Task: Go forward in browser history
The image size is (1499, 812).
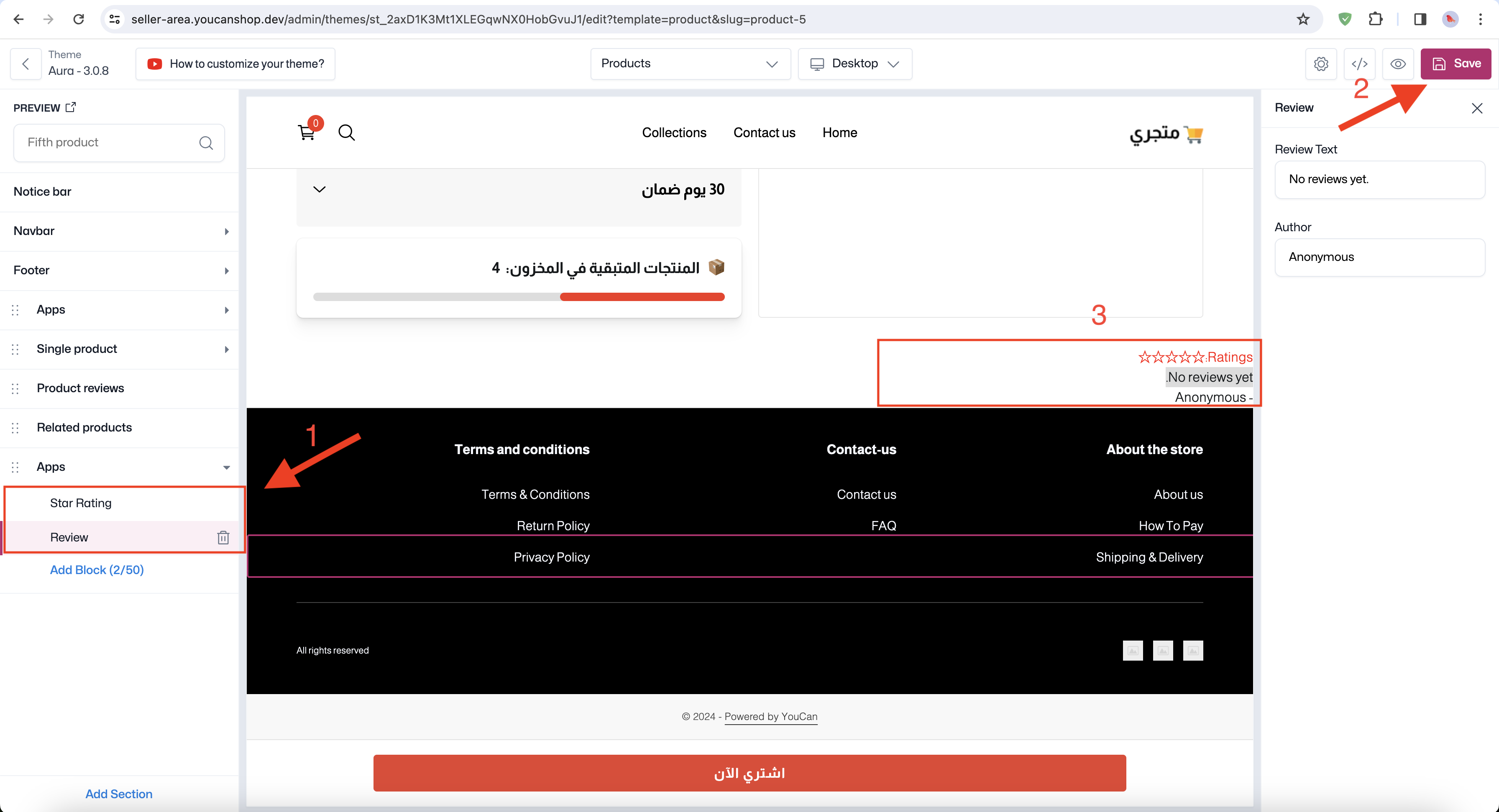Action: tap(48, 19)
